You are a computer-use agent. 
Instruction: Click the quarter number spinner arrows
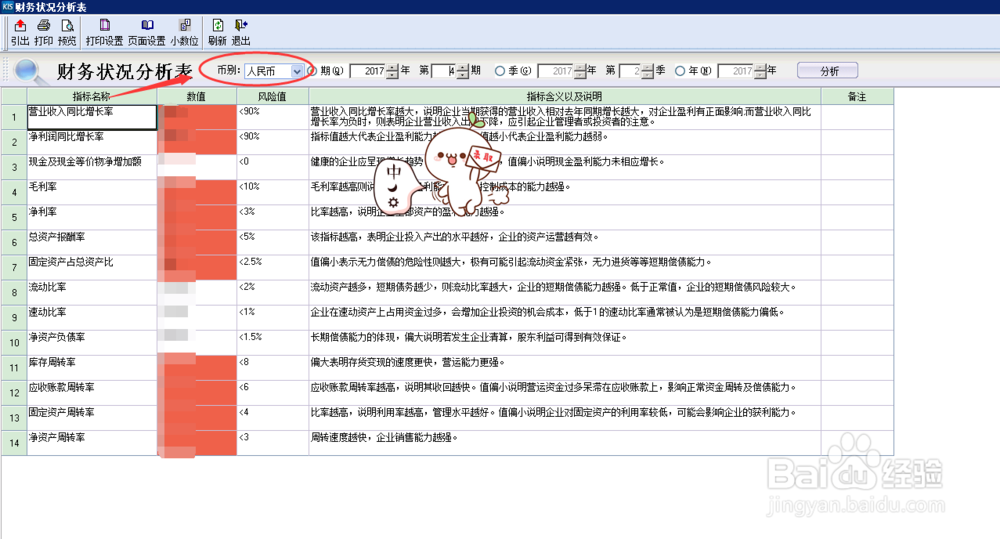coord(647,71)
